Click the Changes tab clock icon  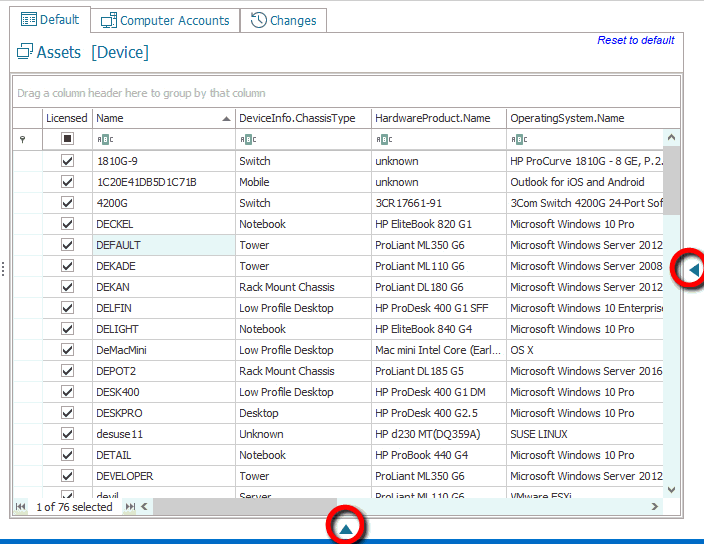pos(259,20)
